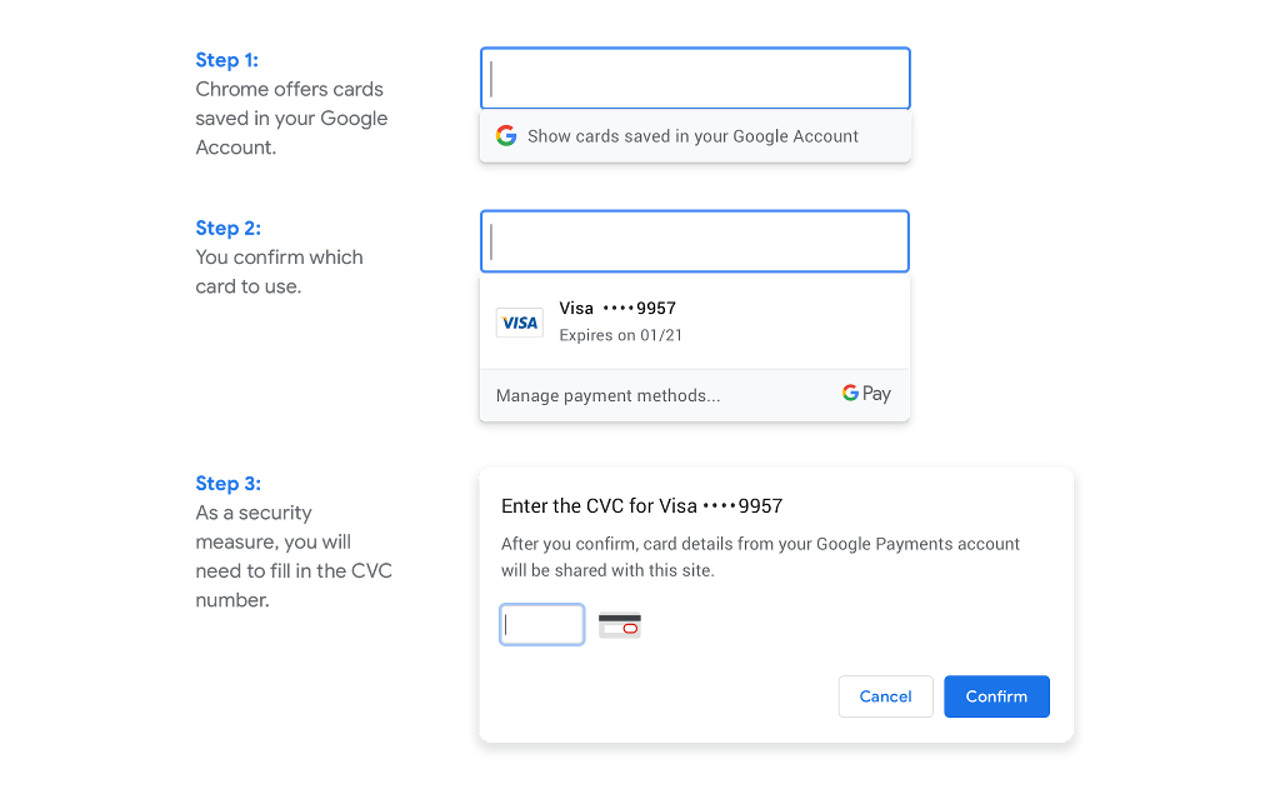The image size is (1280, 800).
Task: Click the Step 3 security measure description
Action: pyautogui.click(x=294, y=556)
